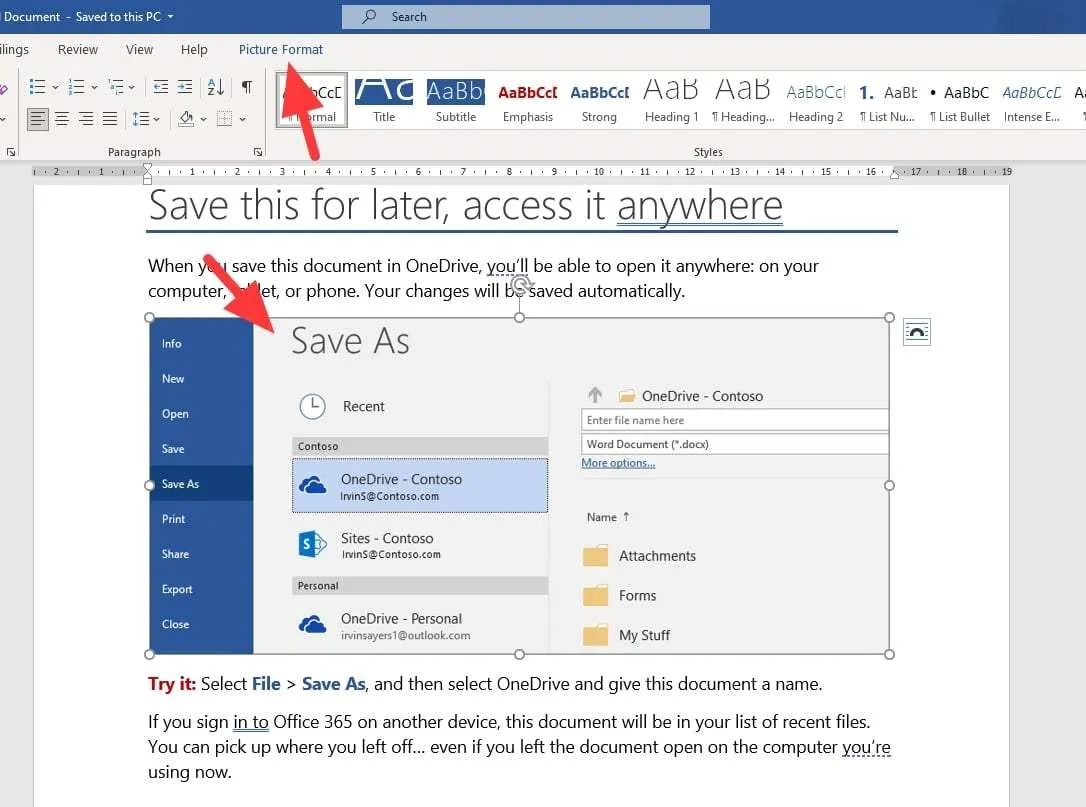The height and width of the screenshot is (807, 1086).
Task: Apply the Heading 1 style
Action: pos(671,100)
